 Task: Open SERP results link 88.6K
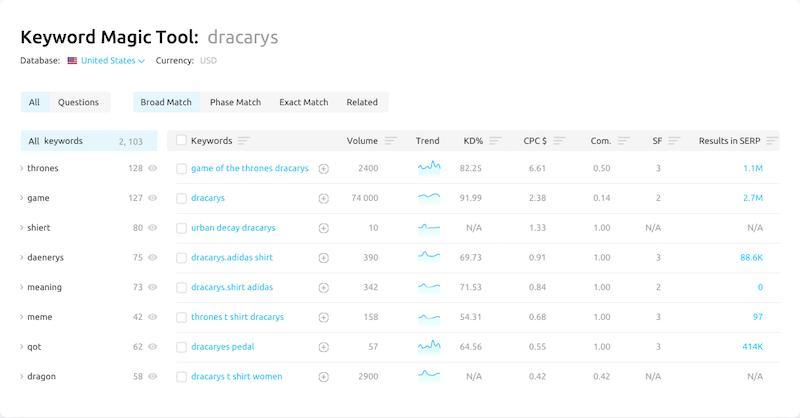[x=751, y=257]
